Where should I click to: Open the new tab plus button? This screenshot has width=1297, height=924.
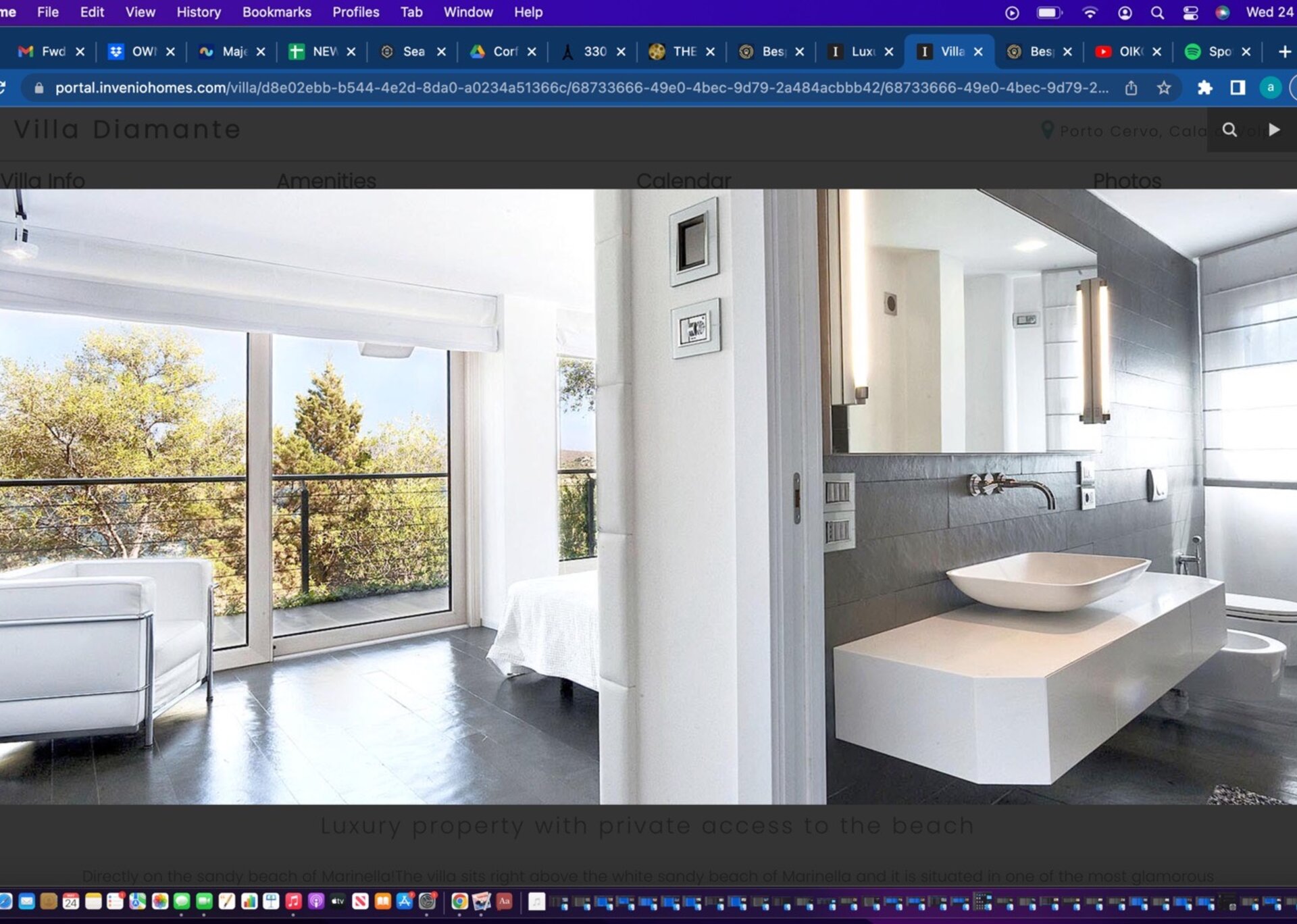1284,51
